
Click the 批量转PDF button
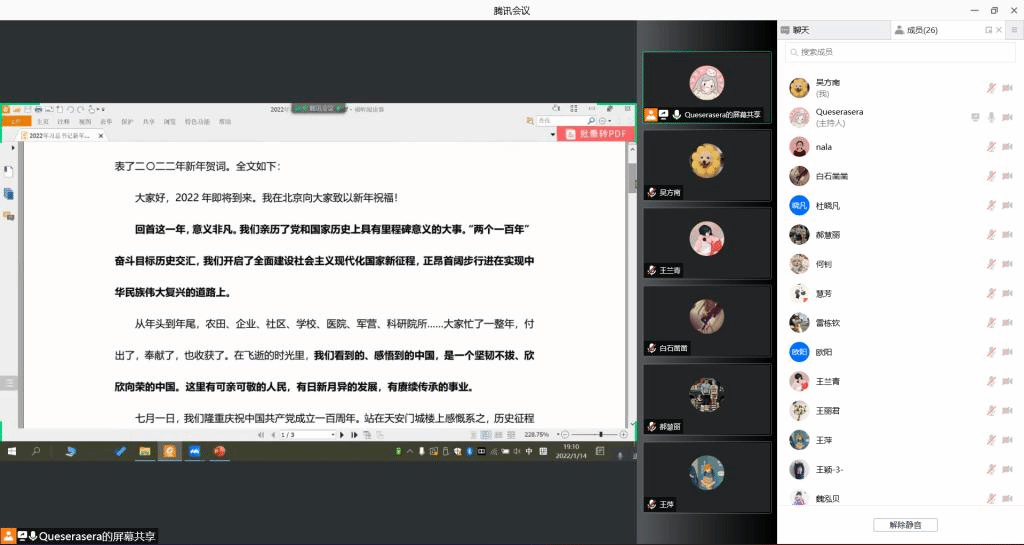coord(596,134)
